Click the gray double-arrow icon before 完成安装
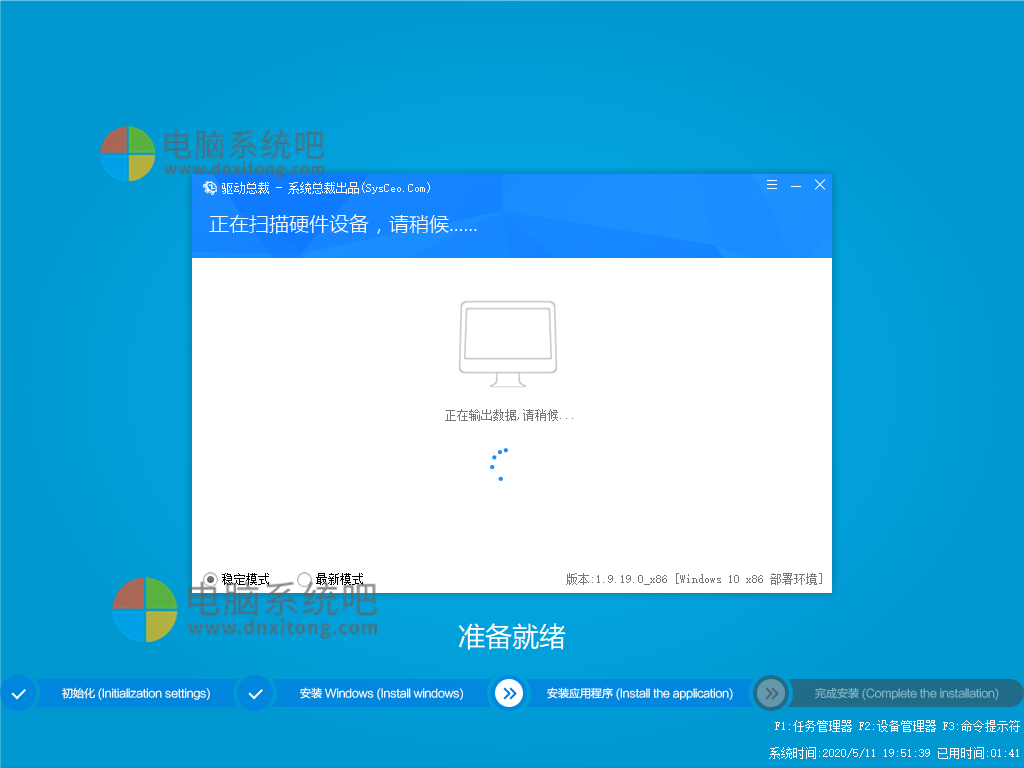Image resolution: width=1024 pixels, height=768 pixels. coord(770,693)
